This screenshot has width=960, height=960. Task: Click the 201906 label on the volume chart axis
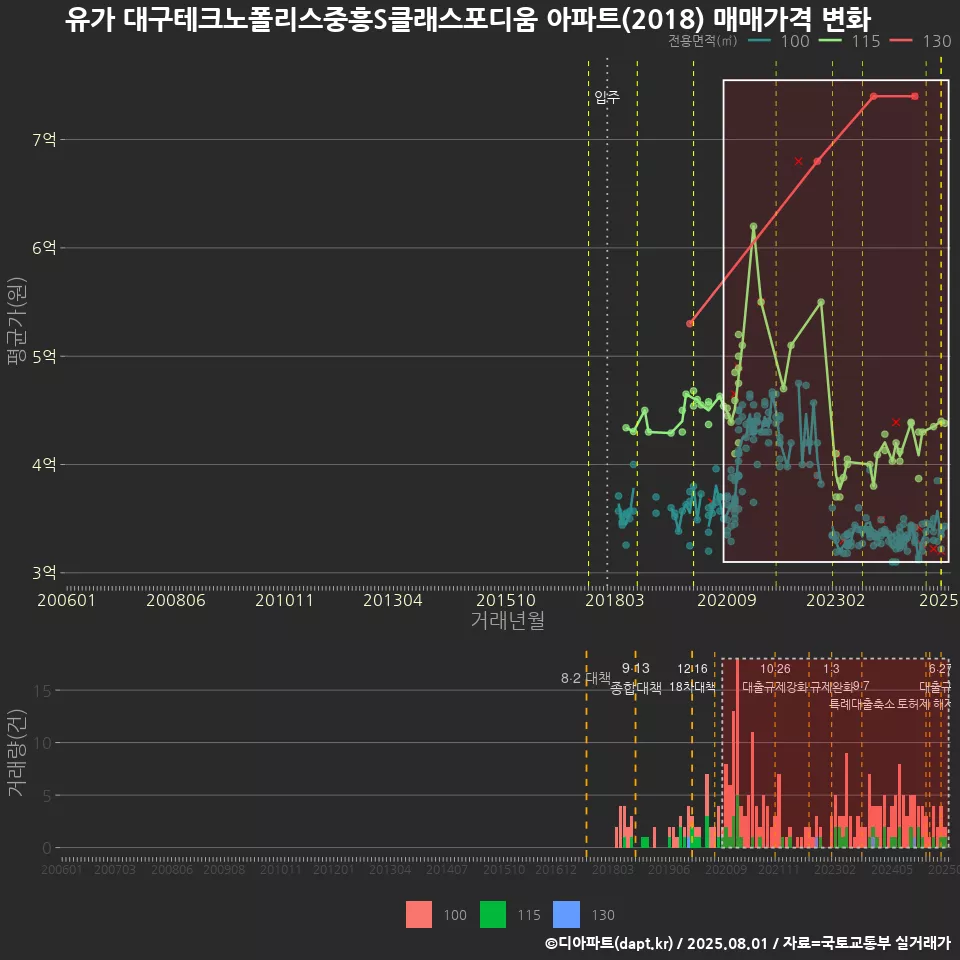pos(669,870)
